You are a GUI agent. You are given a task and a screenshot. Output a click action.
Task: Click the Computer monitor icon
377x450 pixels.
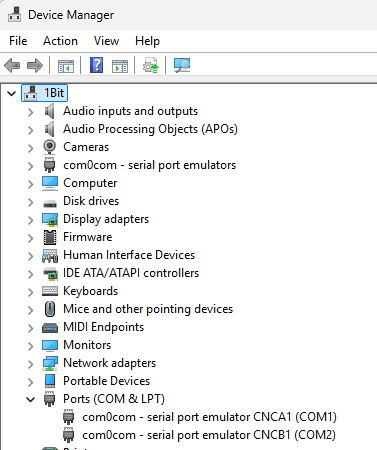pyautogui.click(x=50, y=183)
